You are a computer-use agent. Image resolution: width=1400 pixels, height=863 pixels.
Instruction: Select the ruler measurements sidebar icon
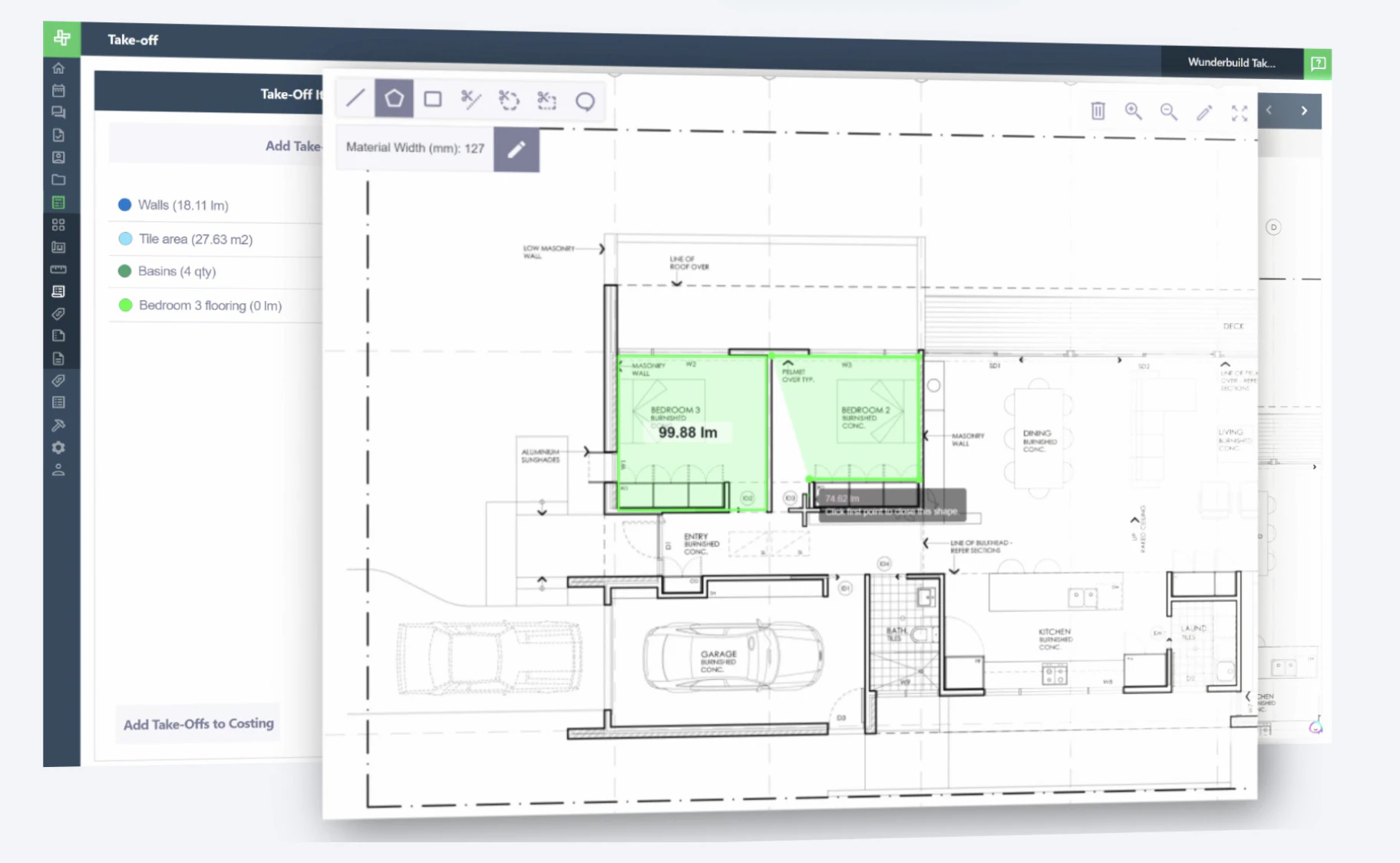[59, 269]
